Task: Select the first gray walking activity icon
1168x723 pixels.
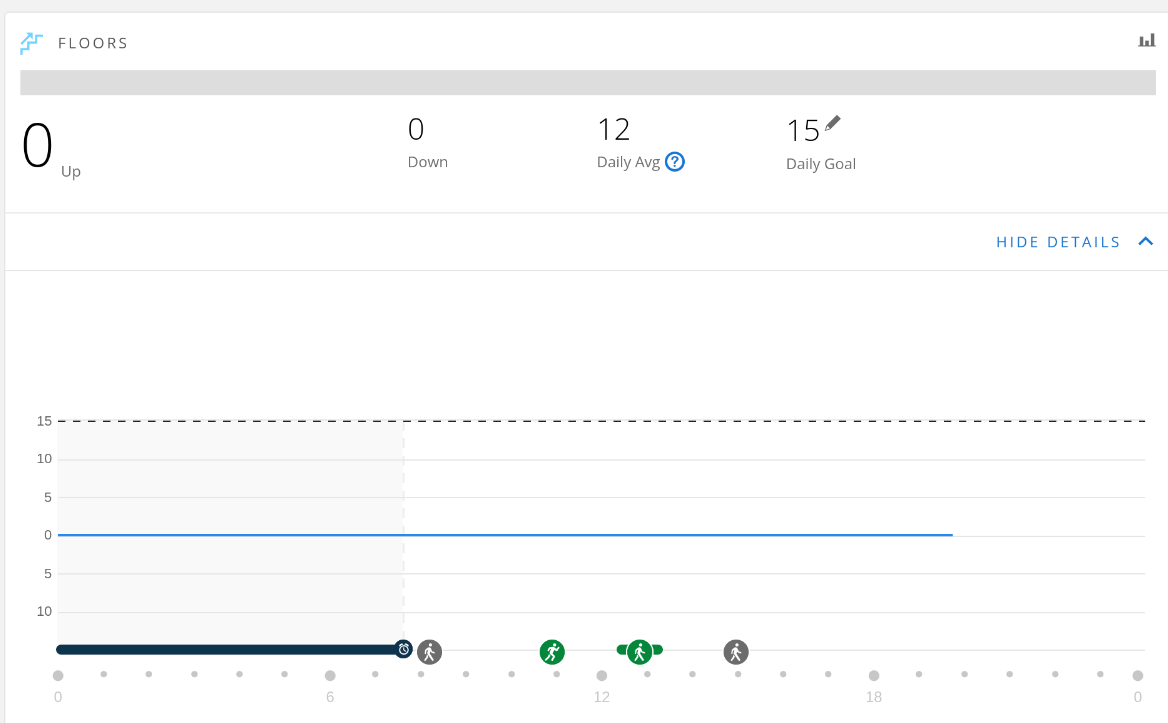Action: click(x=429, y=652)
